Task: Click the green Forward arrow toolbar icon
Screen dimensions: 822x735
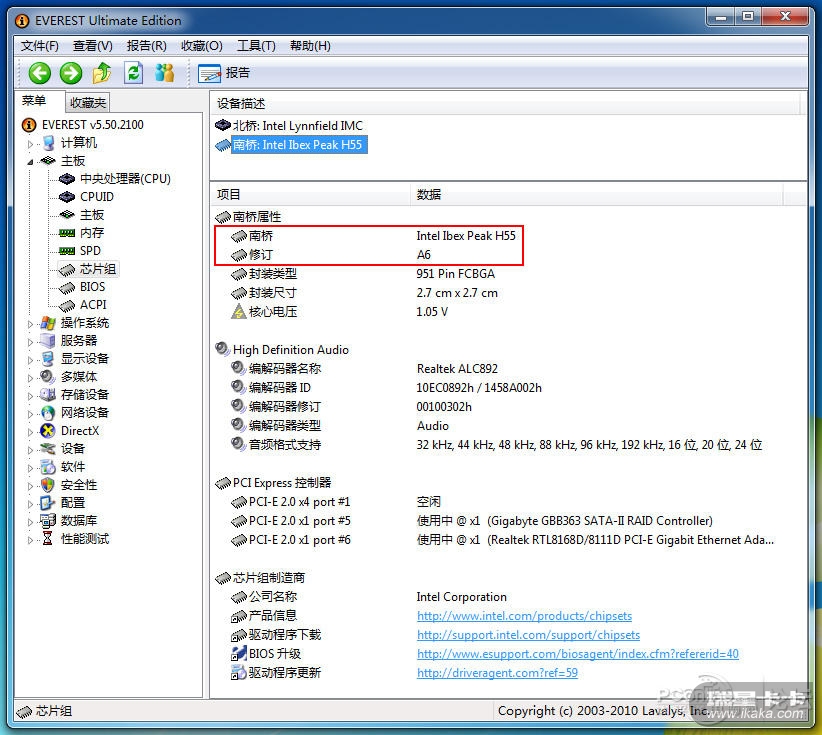Action: pos(71,73)
